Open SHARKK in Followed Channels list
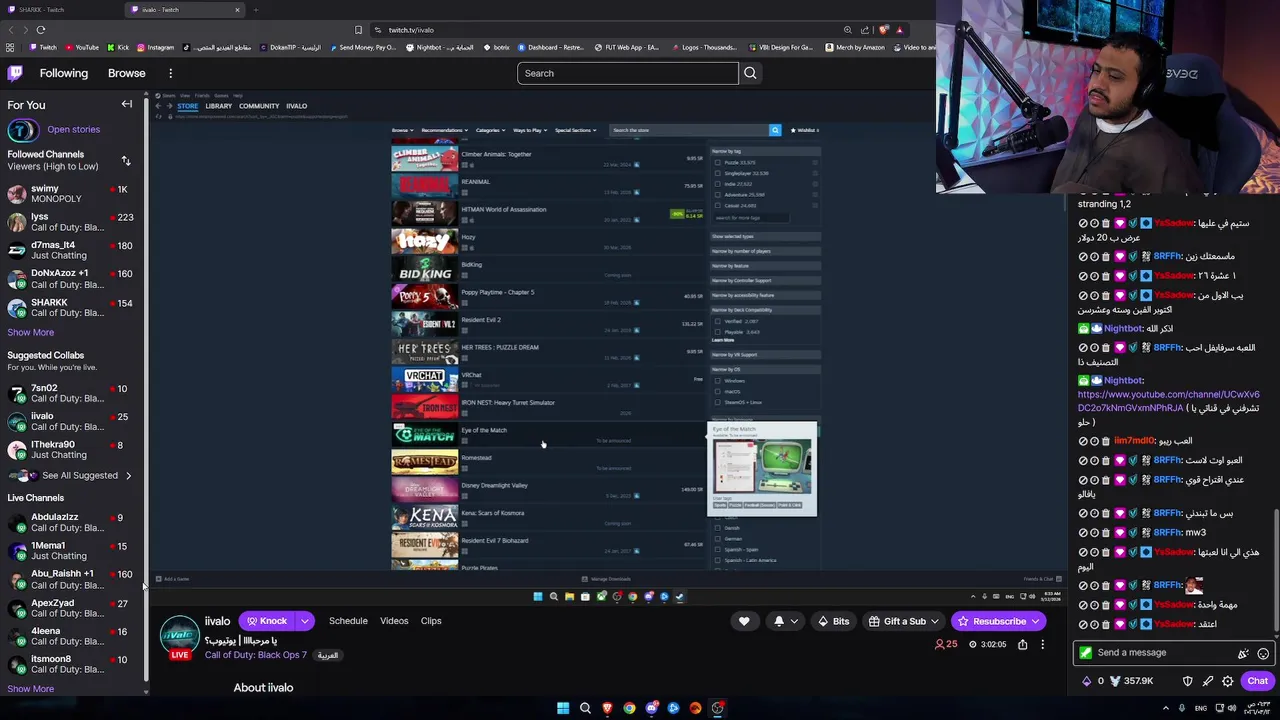1280x720 pixels. coord(70,307)
